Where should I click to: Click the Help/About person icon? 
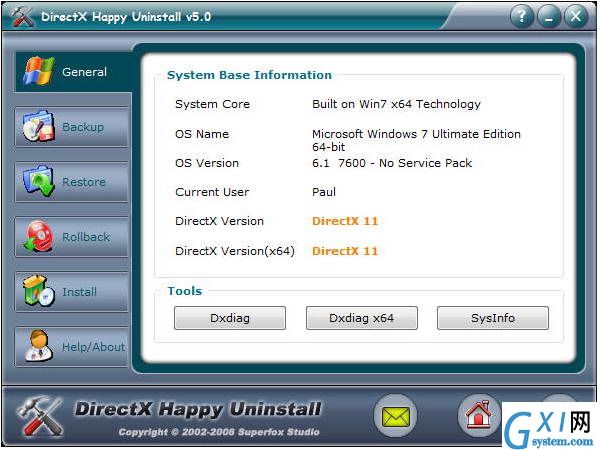(39, 346)
